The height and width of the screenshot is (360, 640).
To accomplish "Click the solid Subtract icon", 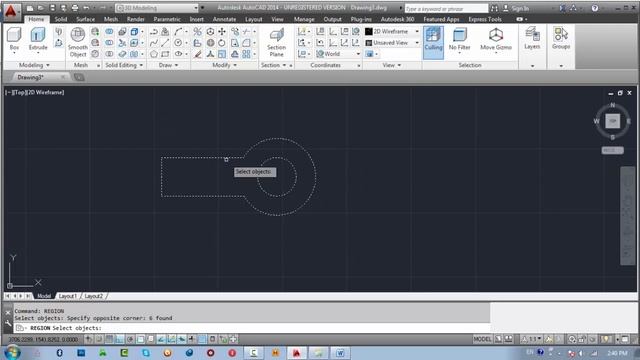I will coord(109,42).
